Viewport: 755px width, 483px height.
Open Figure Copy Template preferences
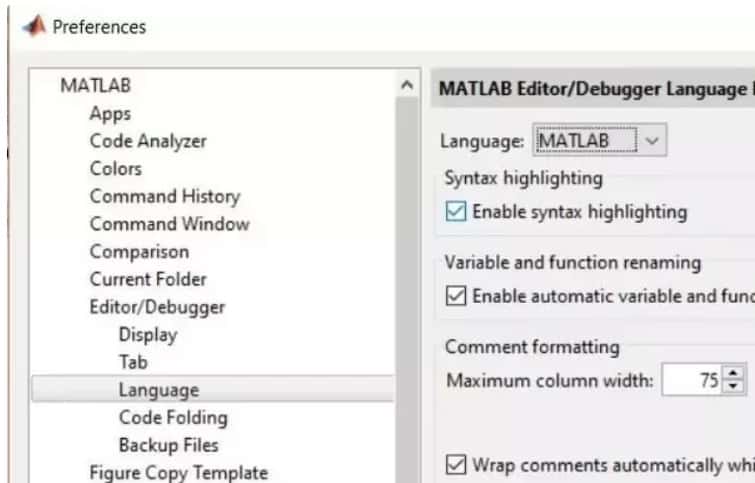pos(179,473)
